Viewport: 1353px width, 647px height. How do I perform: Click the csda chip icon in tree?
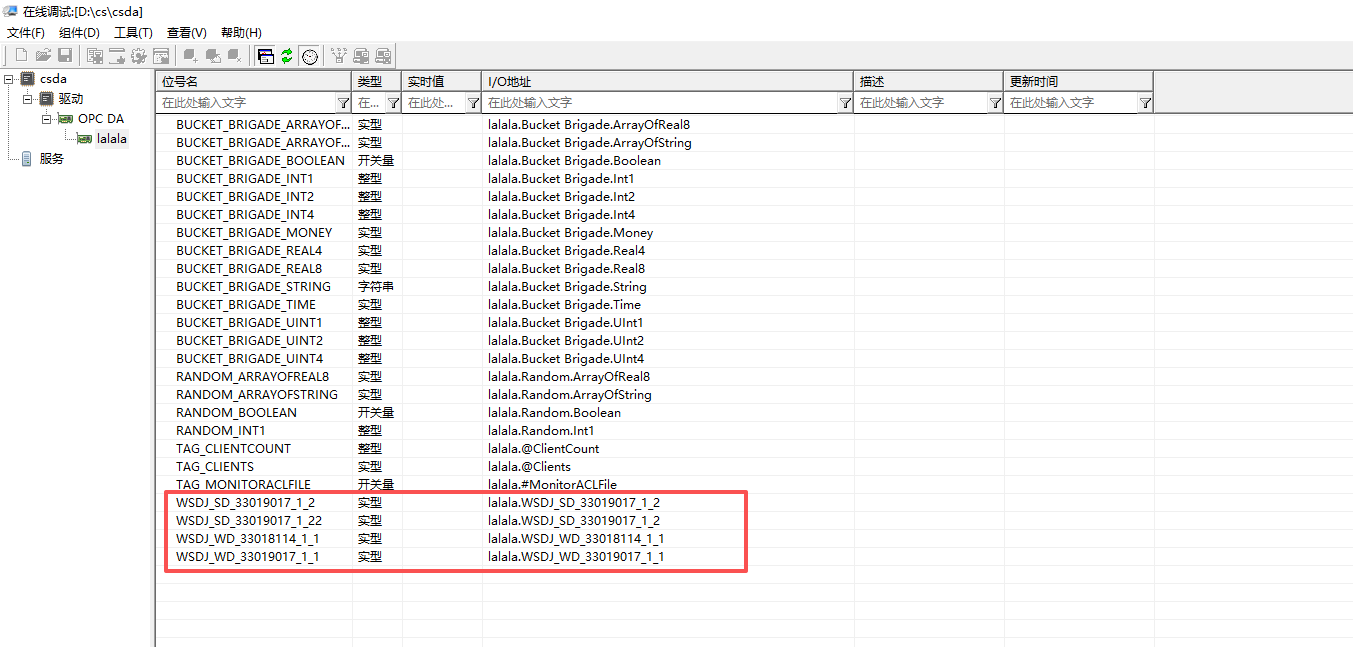tap(28, 79)
